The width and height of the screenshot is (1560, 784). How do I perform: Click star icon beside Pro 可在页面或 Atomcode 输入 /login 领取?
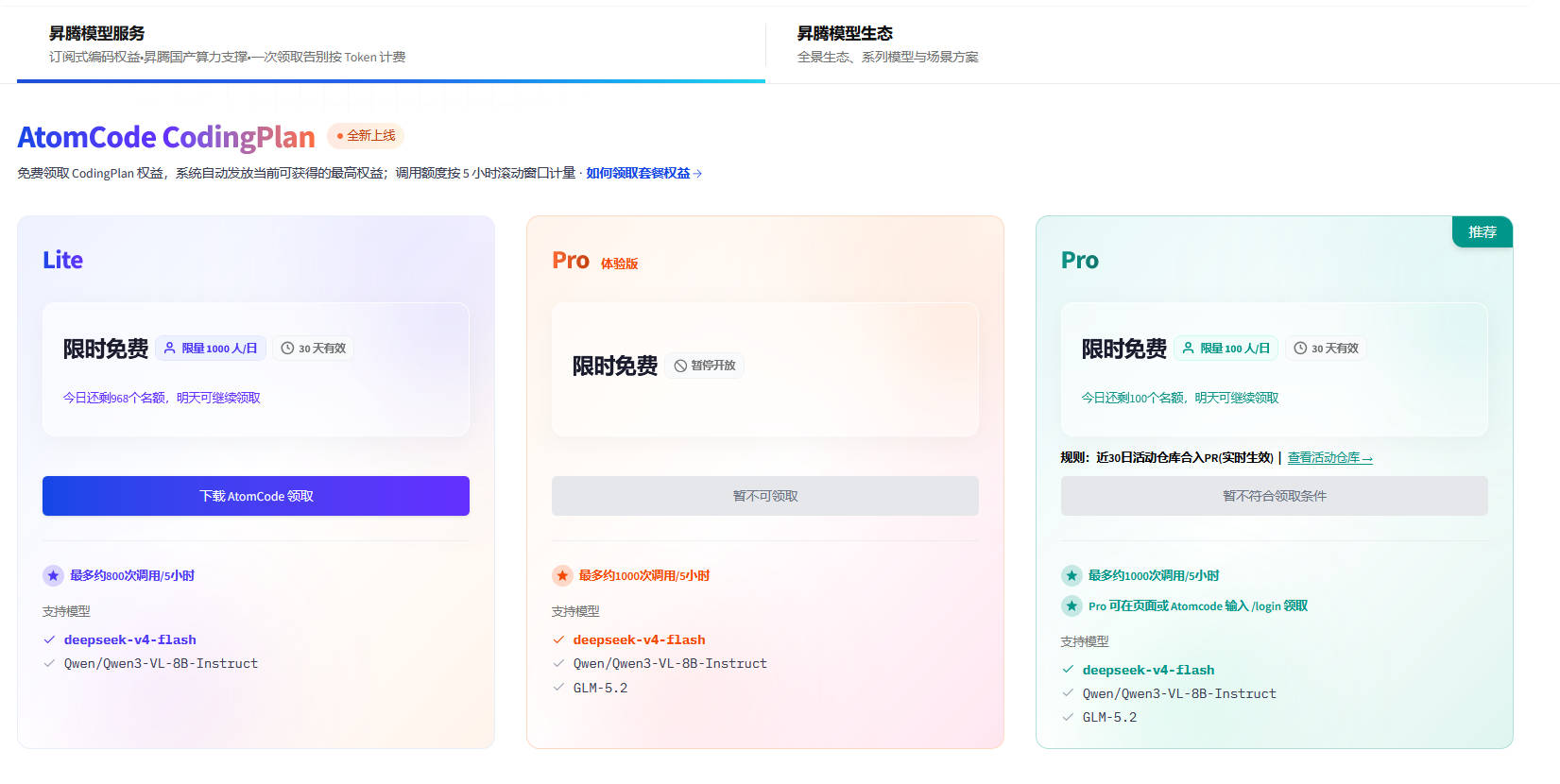1071,605
